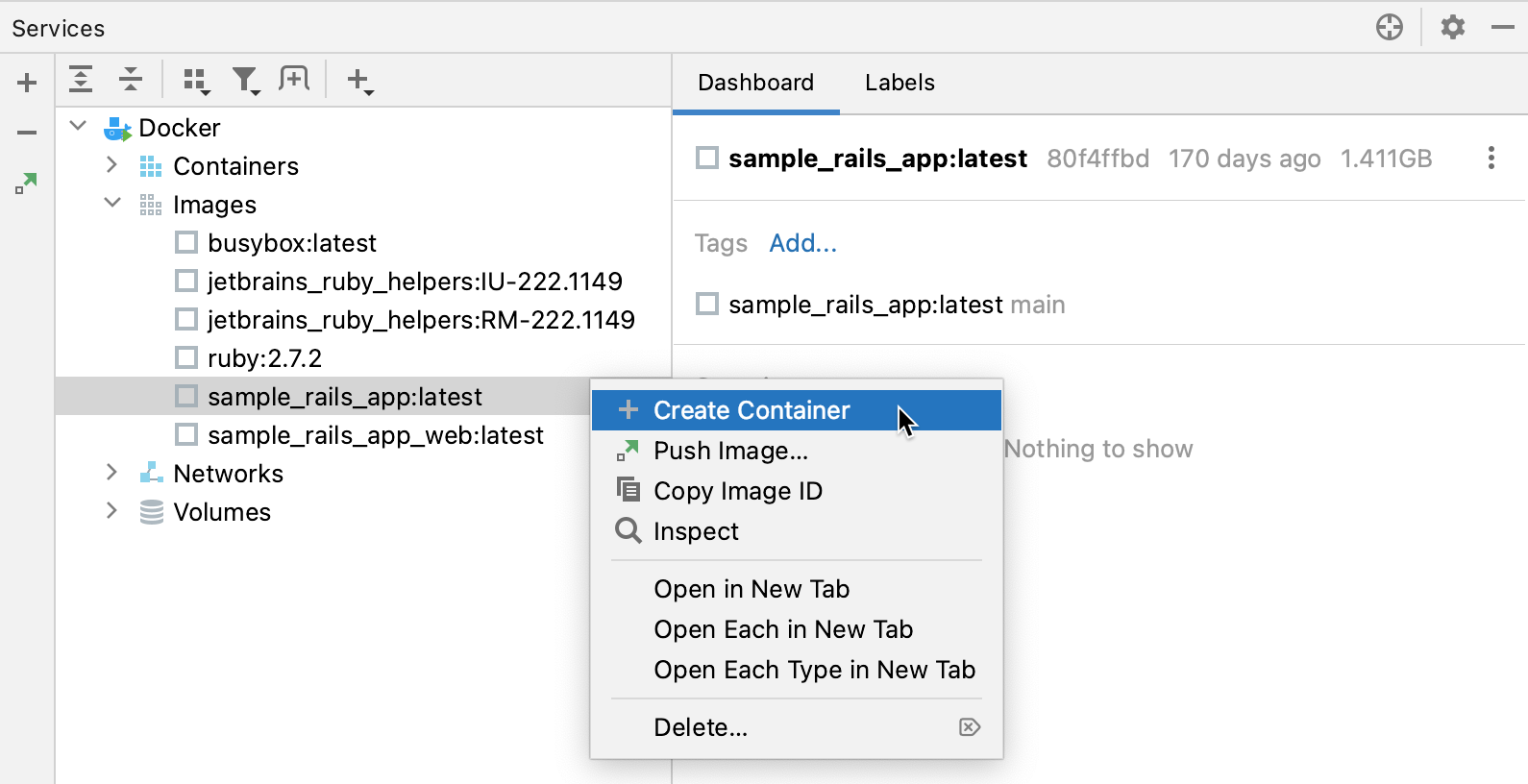
Task: Click Add Service toolbar icon
Action: pyautogui.click(x=359, y=81)
